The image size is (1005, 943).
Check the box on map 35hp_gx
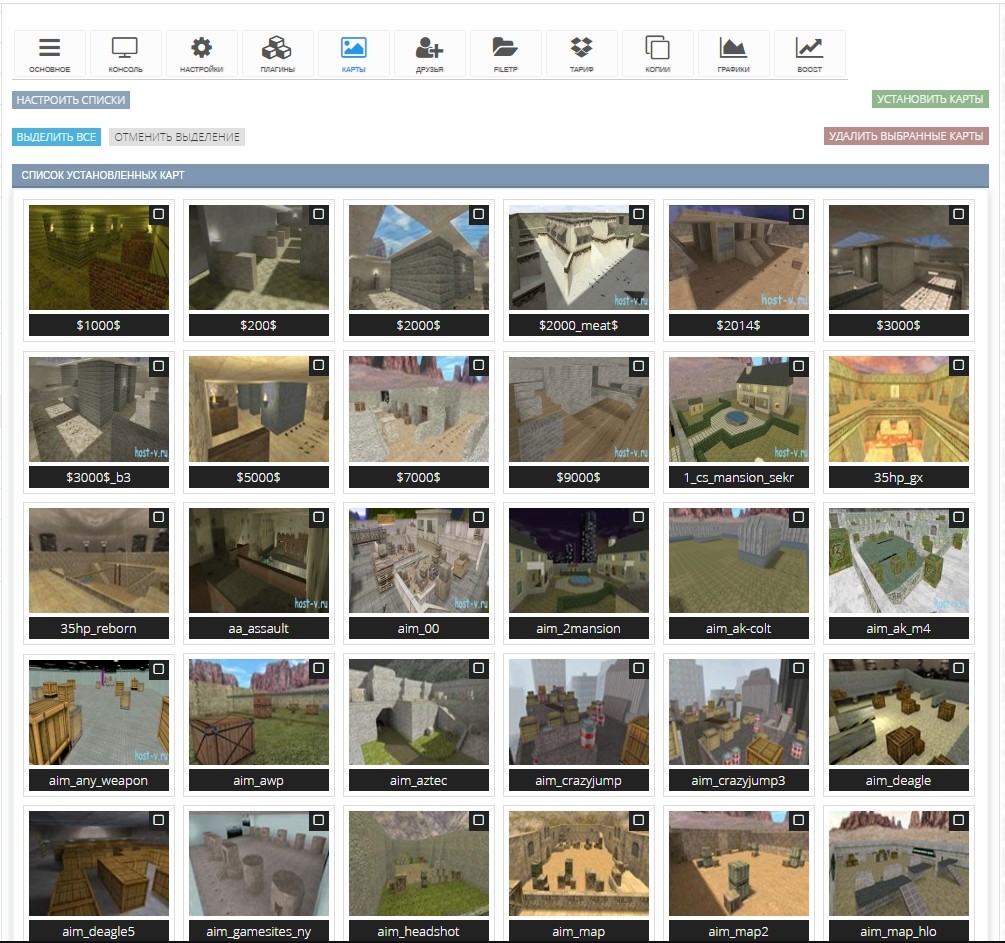958,366
